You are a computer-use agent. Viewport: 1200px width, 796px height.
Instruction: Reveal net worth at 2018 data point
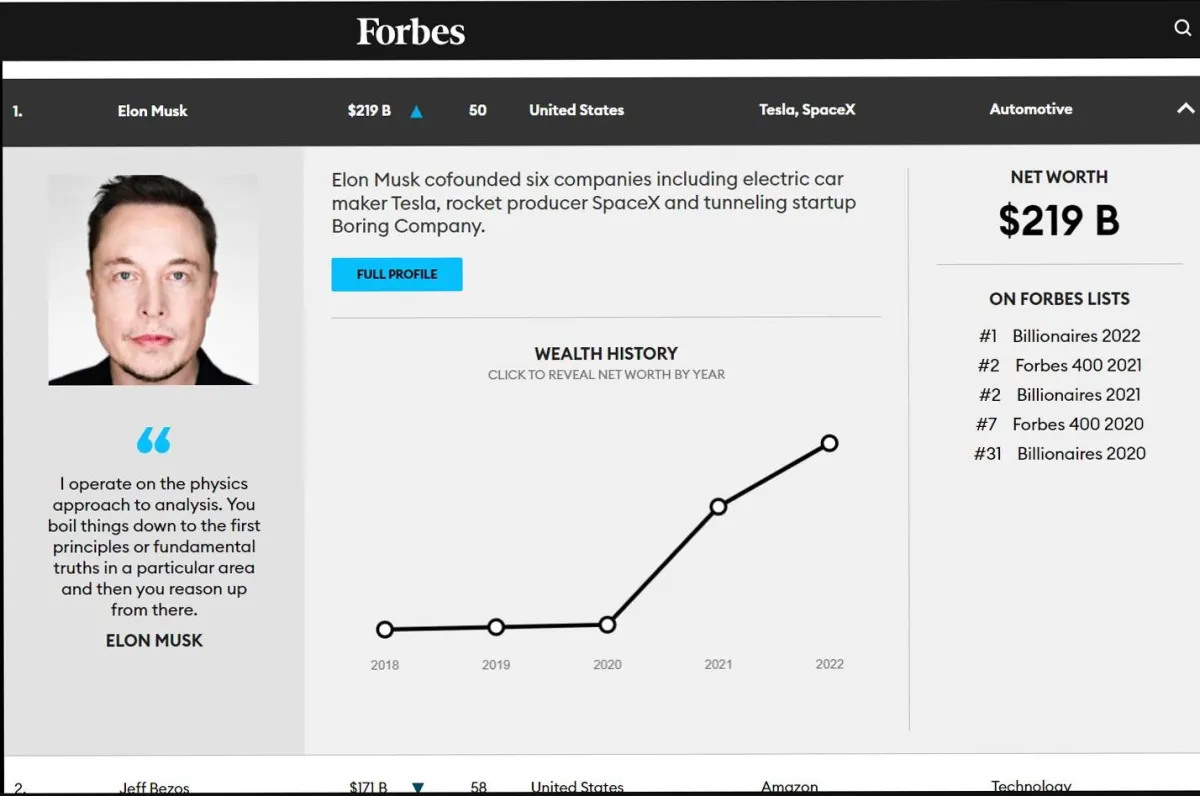(x=385, y=629)
